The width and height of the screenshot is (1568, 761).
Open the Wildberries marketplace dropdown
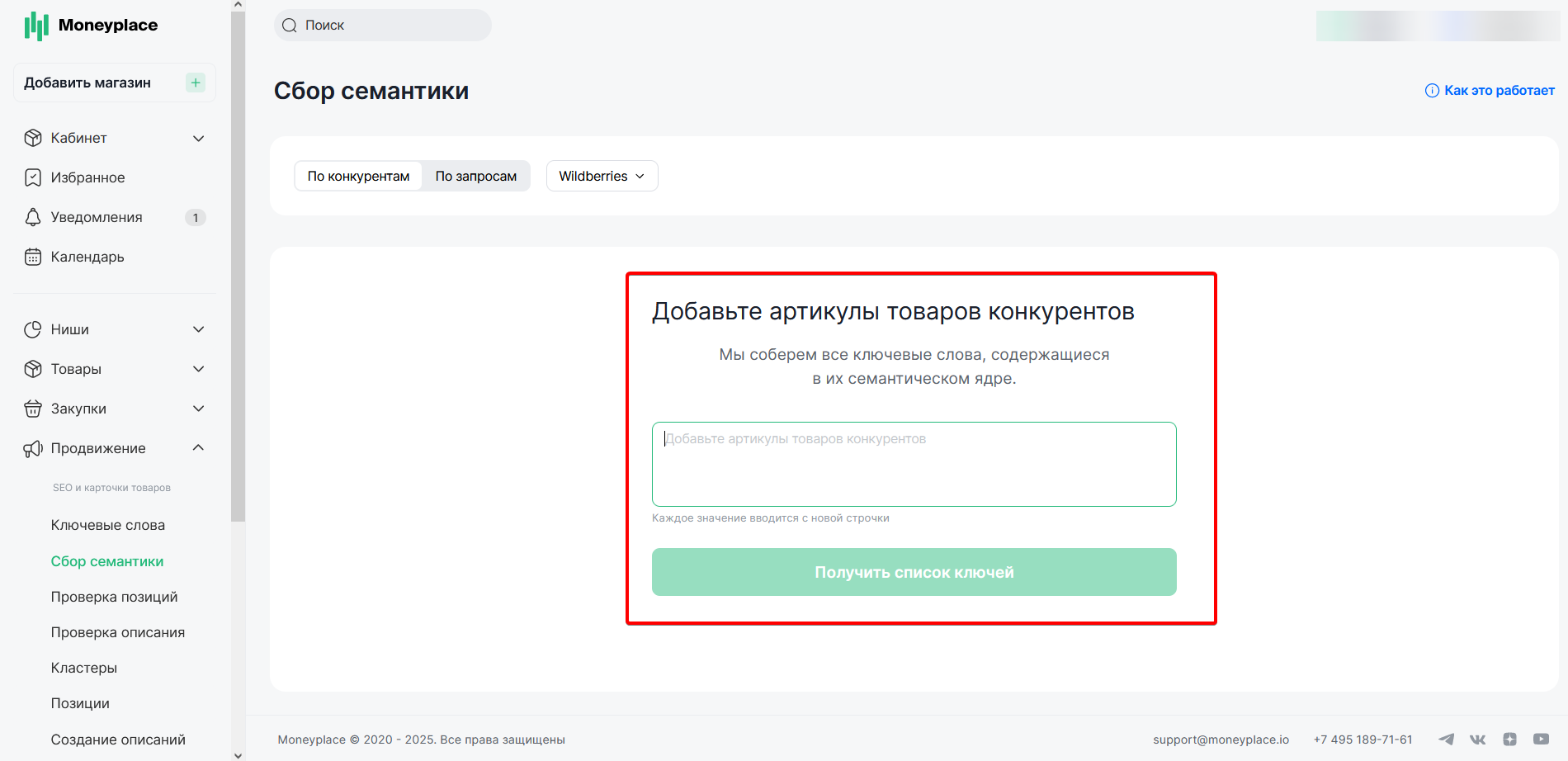[x=602, y=176]
